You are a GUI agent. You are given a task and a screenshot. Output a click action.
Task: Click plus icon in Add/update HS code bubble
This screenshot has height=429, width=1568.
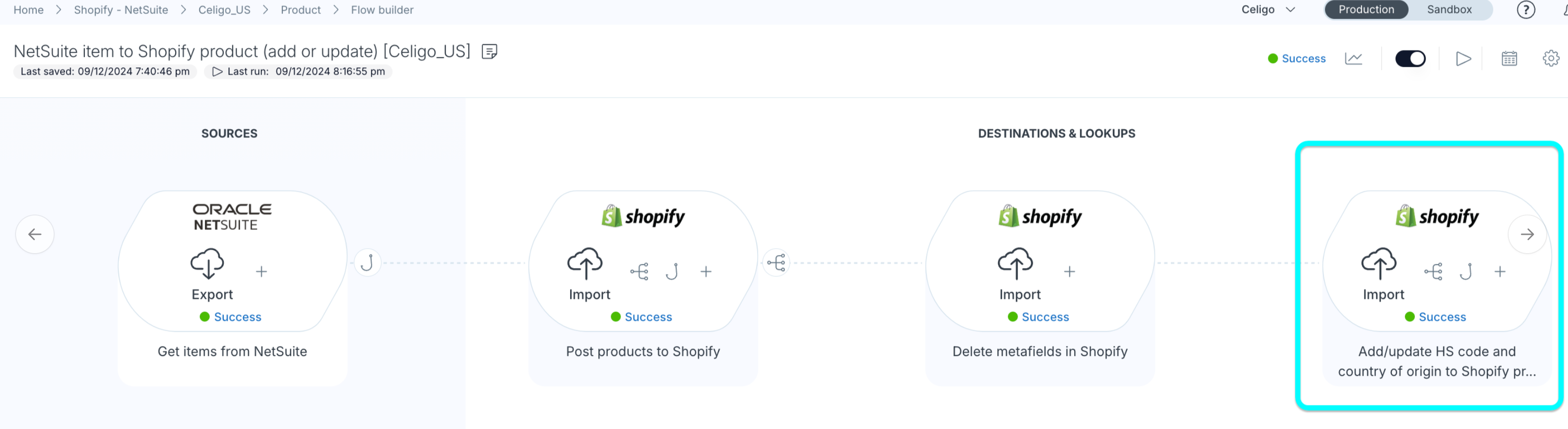1499,271
